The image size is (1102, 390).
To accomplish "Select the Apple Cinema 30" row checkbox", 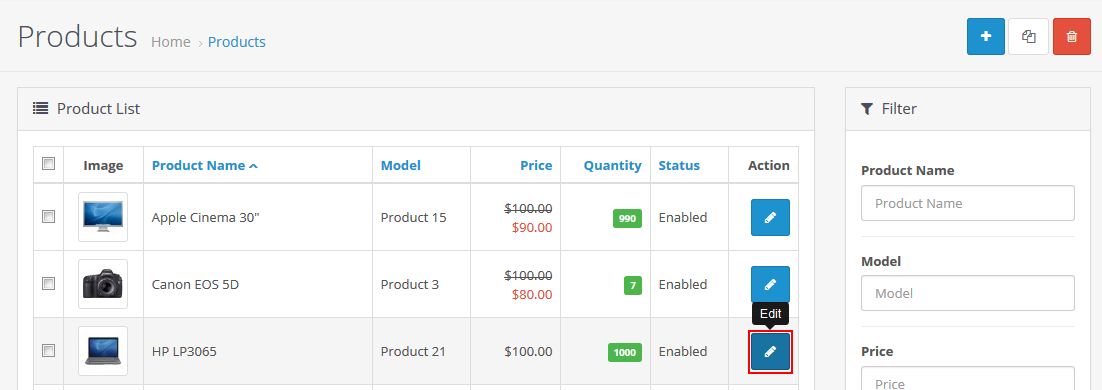I will pyautogui.click(x=48, y=217).
